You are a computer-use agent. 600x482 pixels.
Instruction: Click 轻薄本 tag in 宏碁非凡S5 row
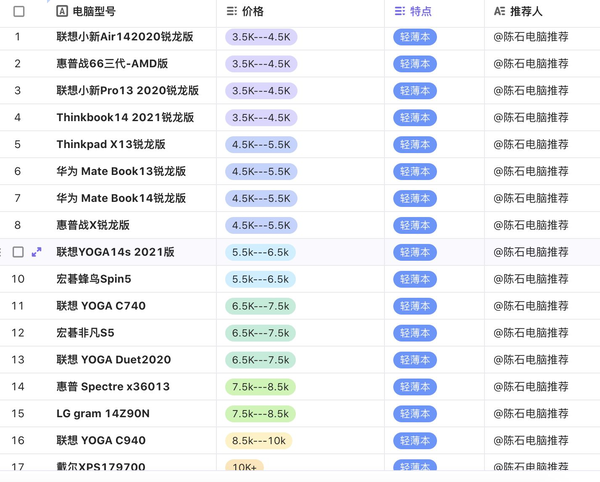[415, 333]
